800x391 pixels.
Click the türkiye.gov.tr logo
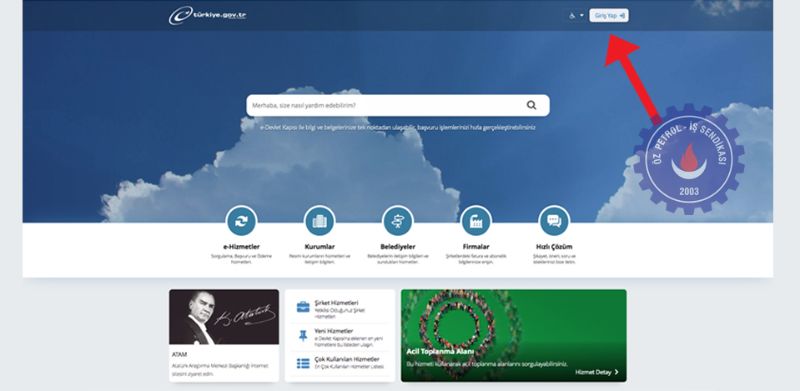coord(207,15)
